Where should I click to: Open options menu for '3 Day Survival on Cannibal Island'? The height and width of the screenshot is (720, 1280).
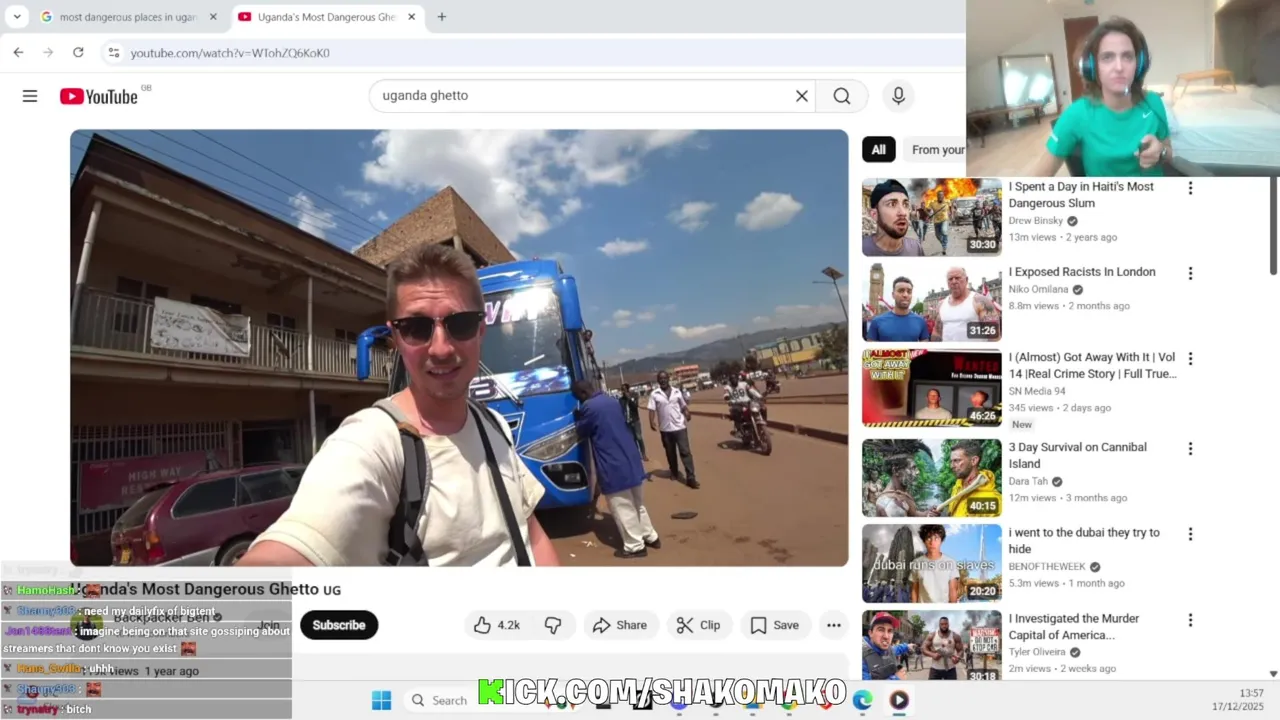tap(1190, 449)
